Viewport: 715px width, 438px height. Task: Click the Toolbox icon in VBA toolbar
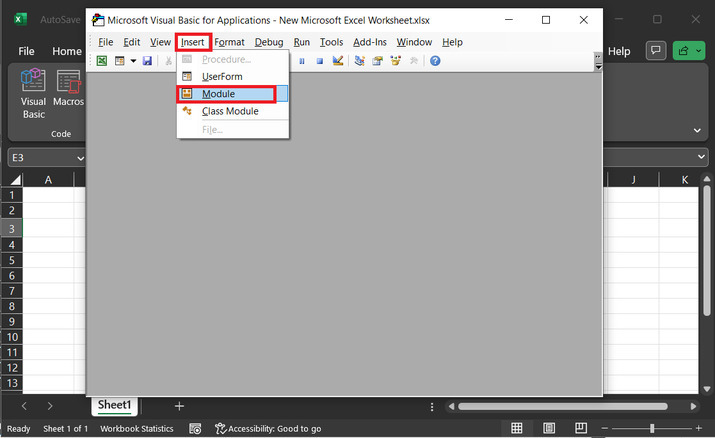414,61
